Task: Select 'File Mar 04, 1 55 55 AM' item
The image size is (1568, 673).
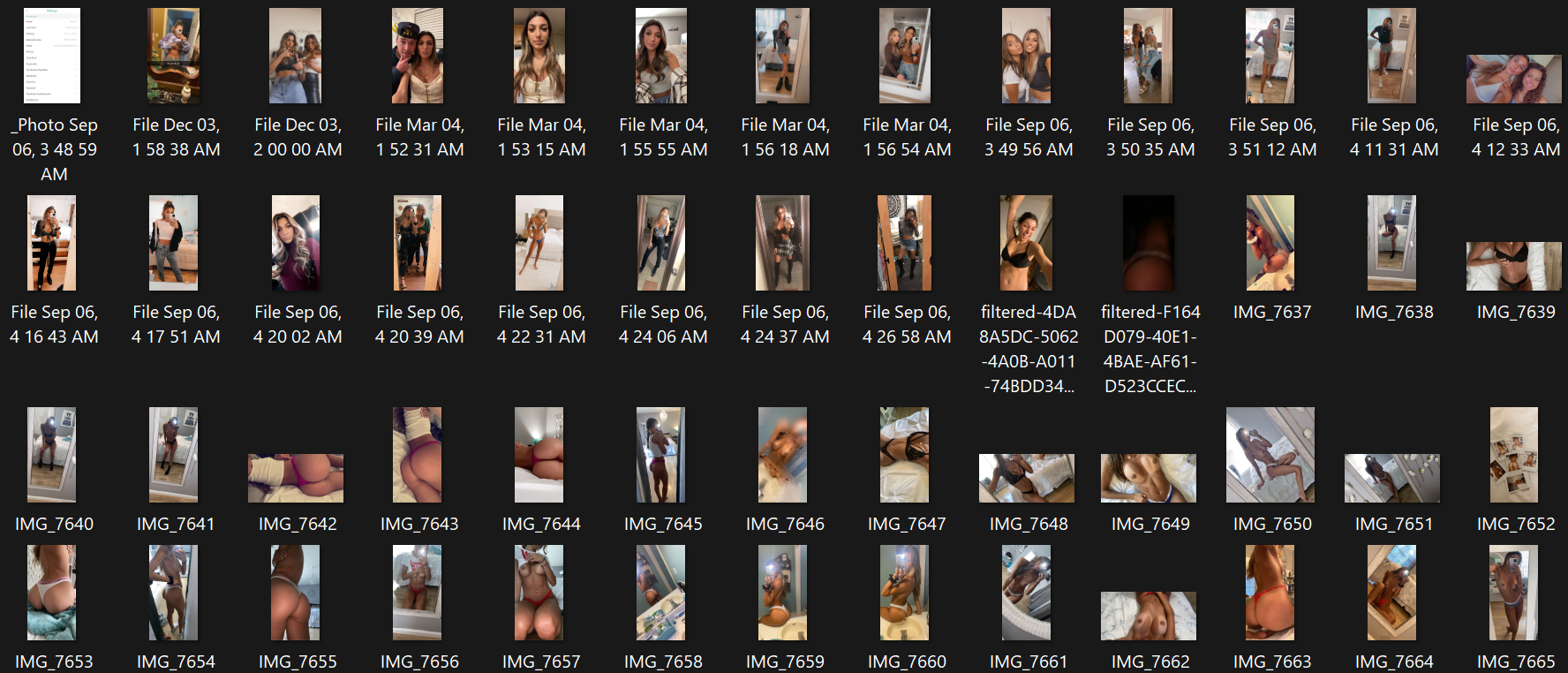Action: pos(661,56)
